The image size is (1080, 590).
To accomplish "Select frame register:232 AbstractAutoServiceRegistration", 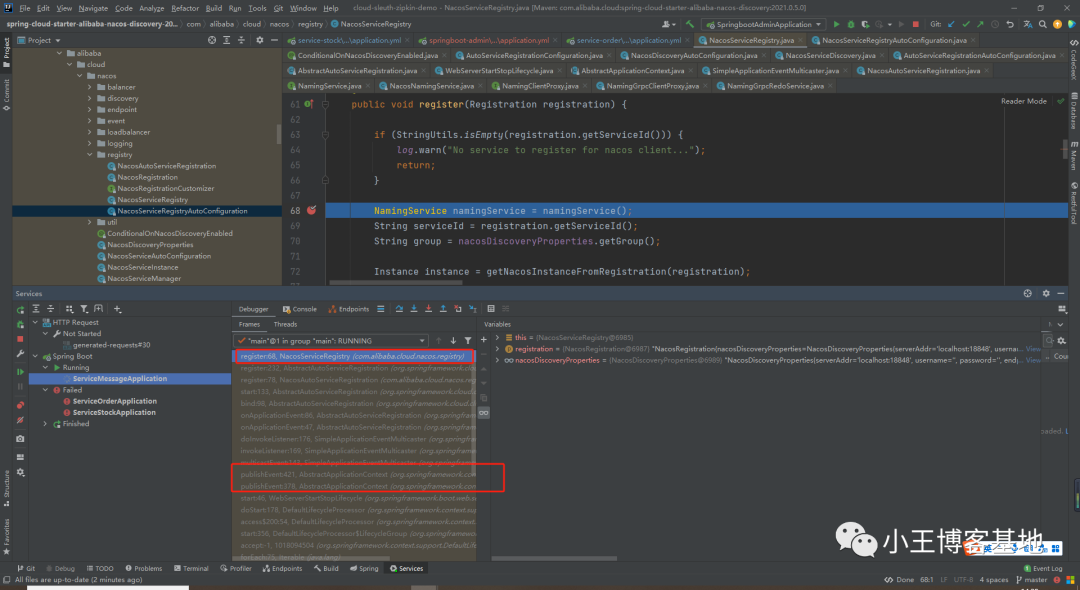I will (354, 368).
